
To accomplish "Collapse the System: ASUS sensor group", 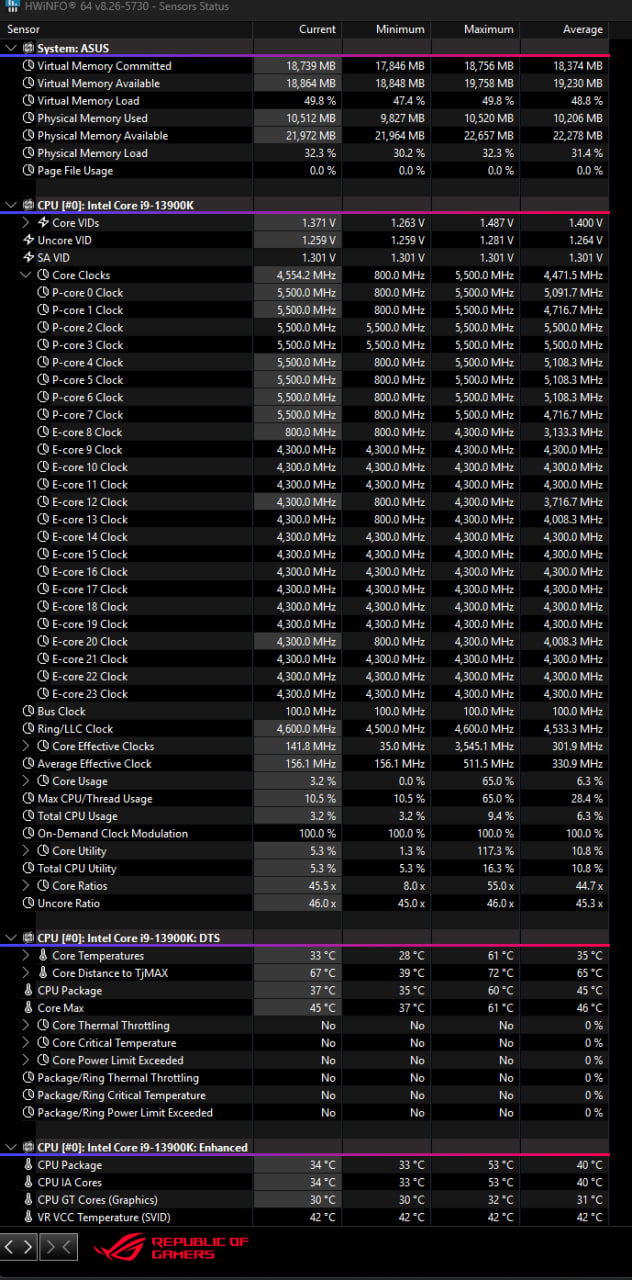I will coord(11,48).
